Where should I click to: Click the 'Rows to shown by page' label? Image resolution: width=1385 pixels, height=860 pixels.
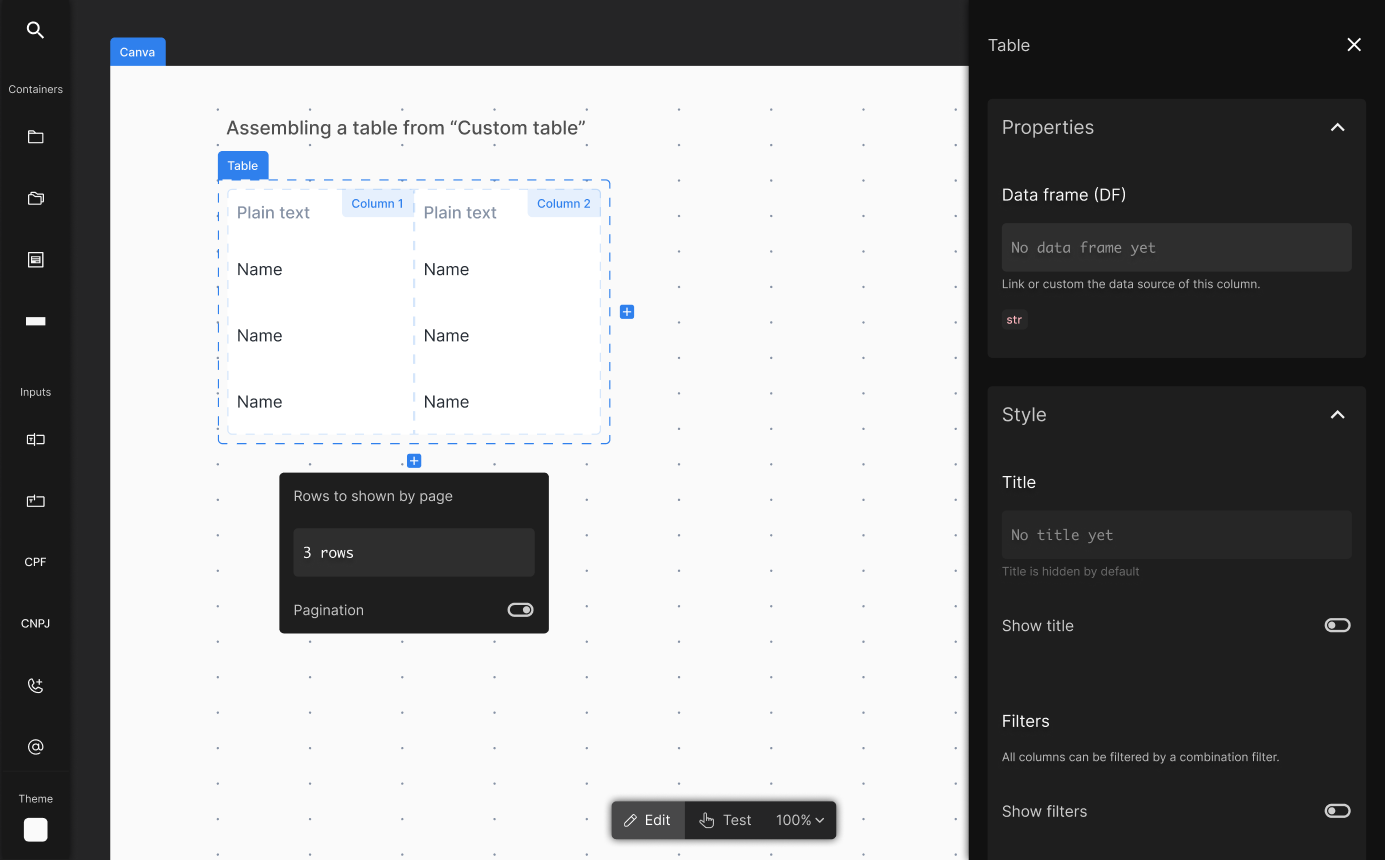pos(373,496)
